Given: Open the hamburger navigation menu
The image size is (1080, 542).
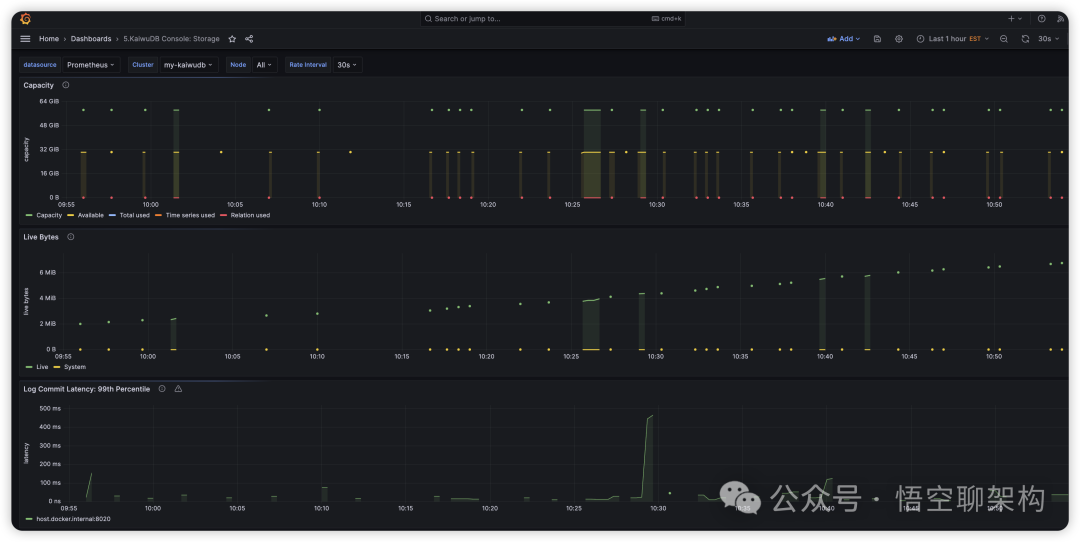Looking at the screenshot, I should click(x=25, y=39).
